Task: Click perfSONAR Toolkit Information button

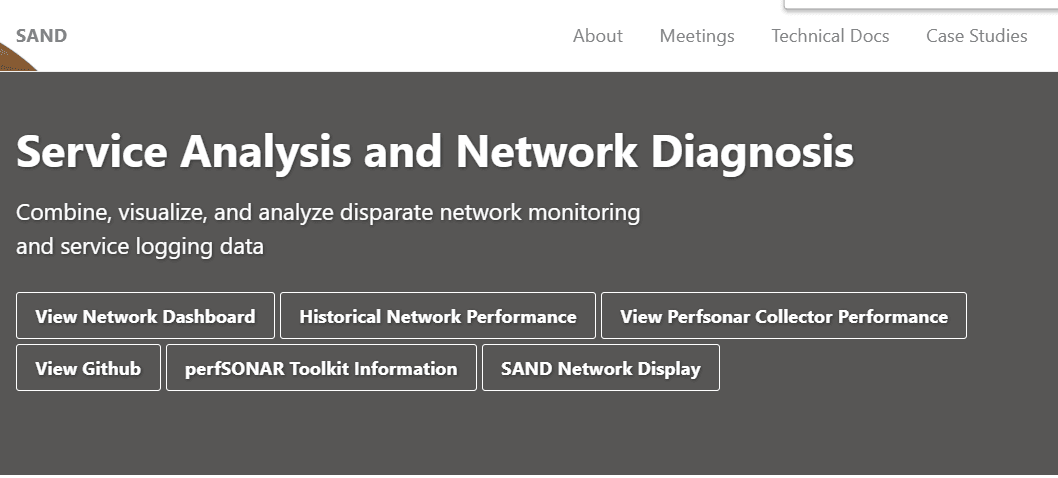Action: point(321,368)
